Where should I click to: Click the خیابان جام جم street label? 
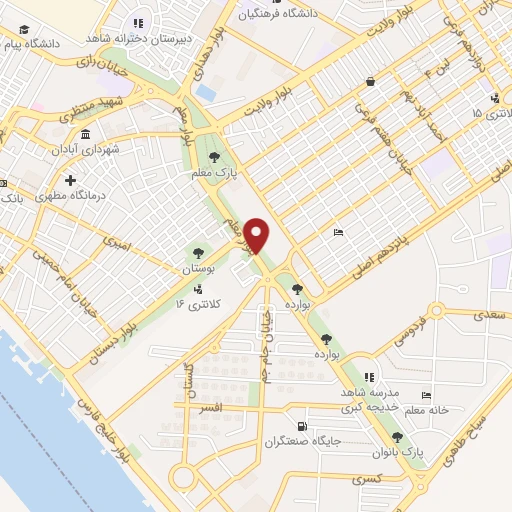tap(267, 347)
